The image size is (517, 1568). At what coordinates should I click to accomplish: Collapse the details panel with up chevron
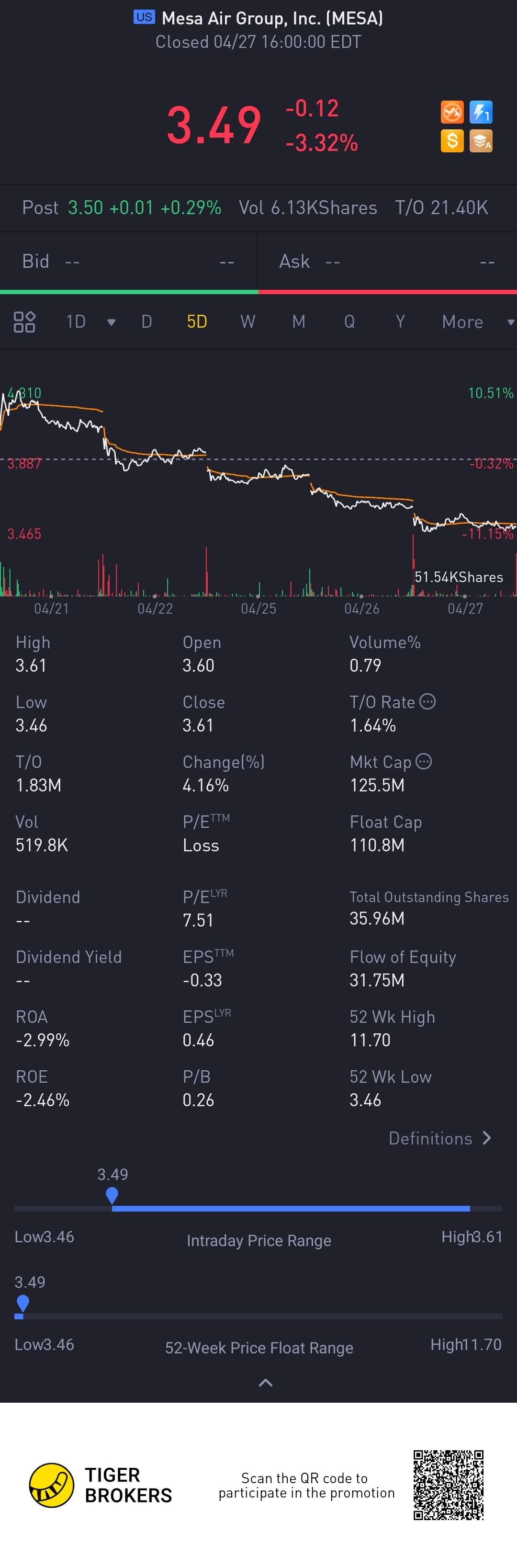(266, 1383)
